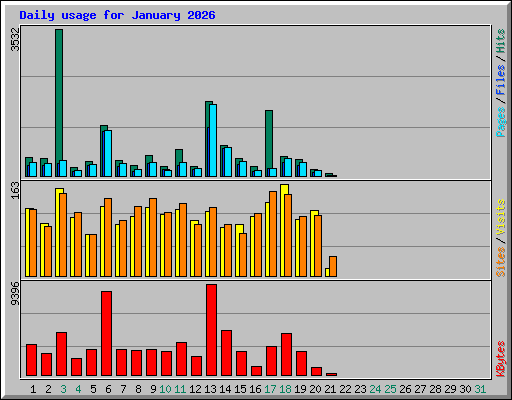The image size is (512, 400).
Task: Click the red KBytes bar for day 3
Action: (x=61, y=354)
